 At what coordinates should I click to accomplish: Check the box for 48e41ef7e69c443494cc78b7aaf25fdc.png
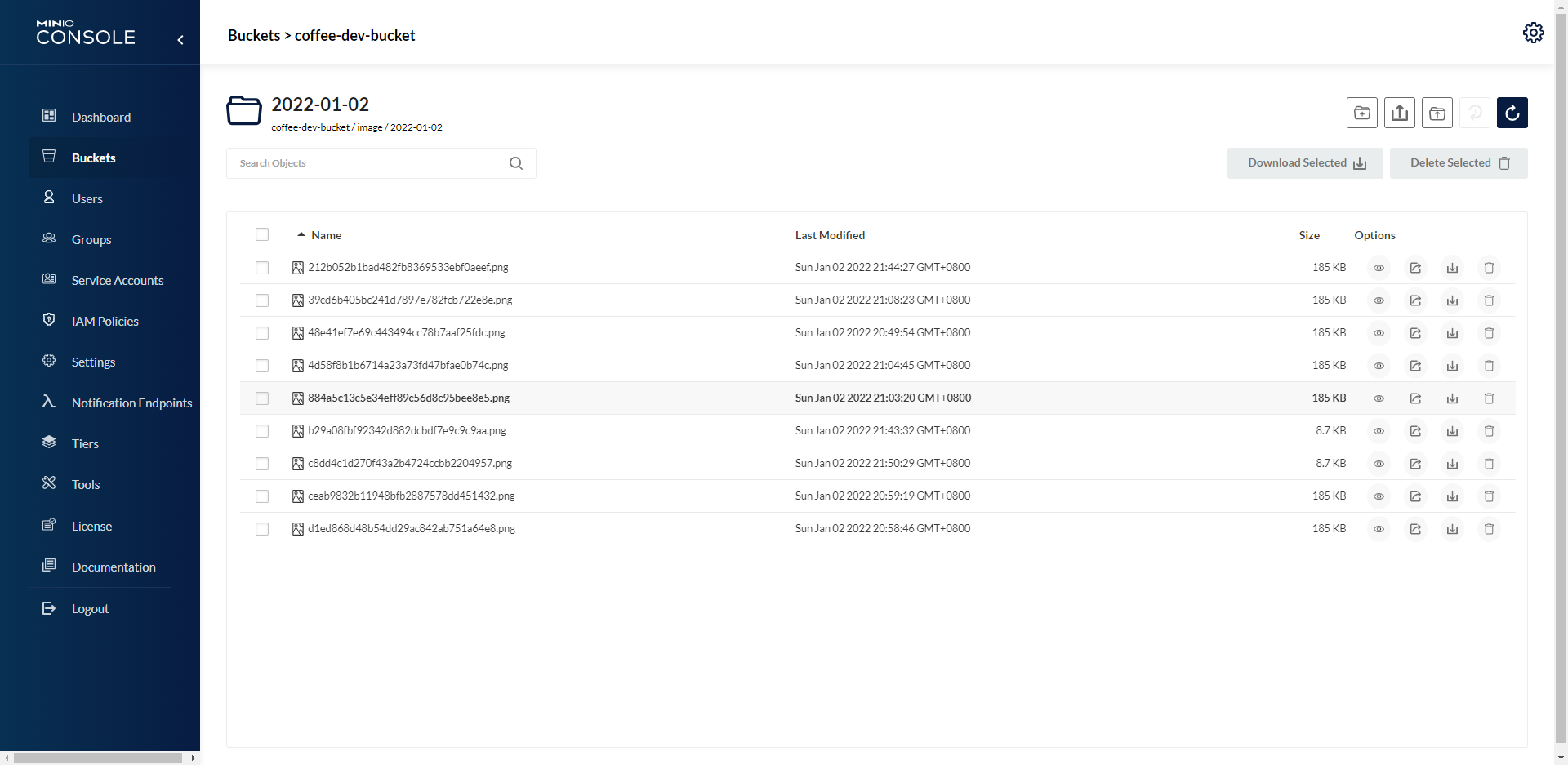(x=262, y=333)
